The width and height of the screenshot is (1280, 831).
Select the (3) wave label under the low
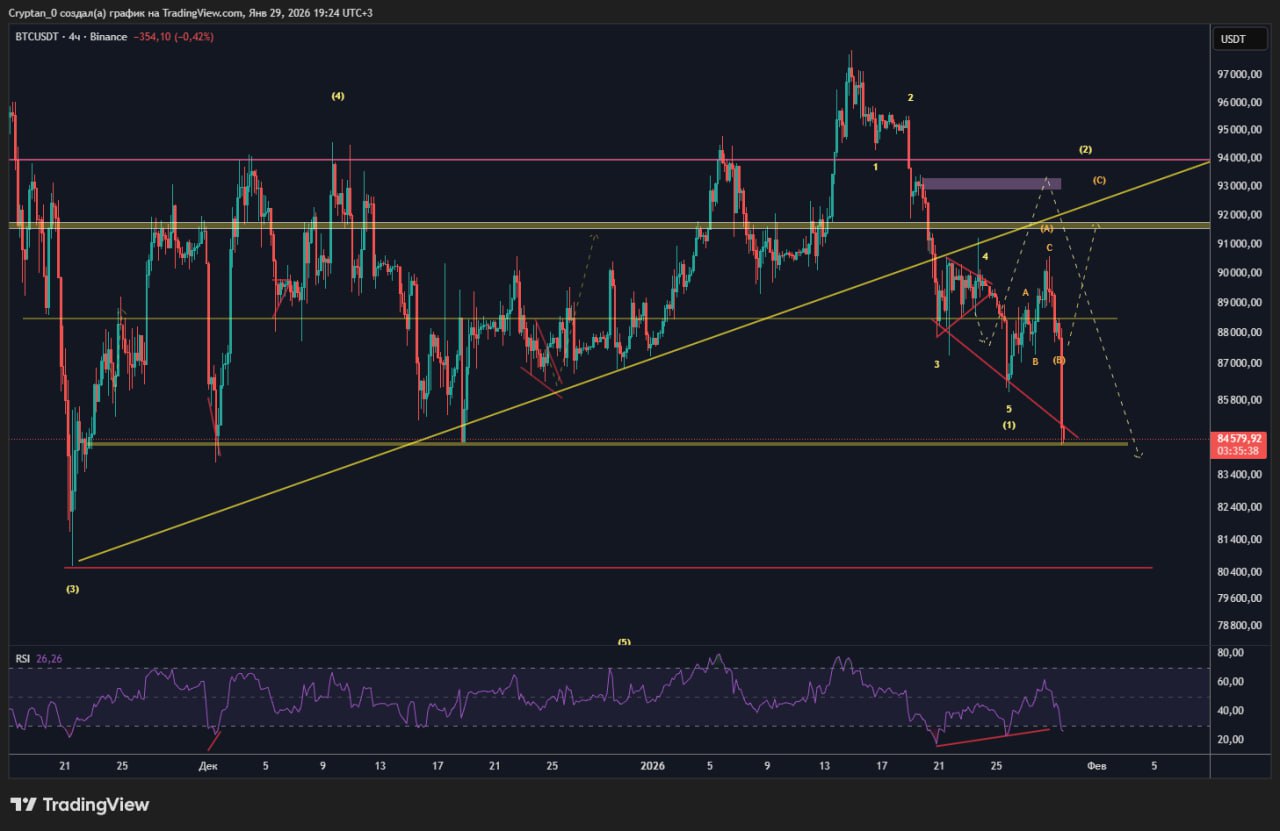pos(72,589)
